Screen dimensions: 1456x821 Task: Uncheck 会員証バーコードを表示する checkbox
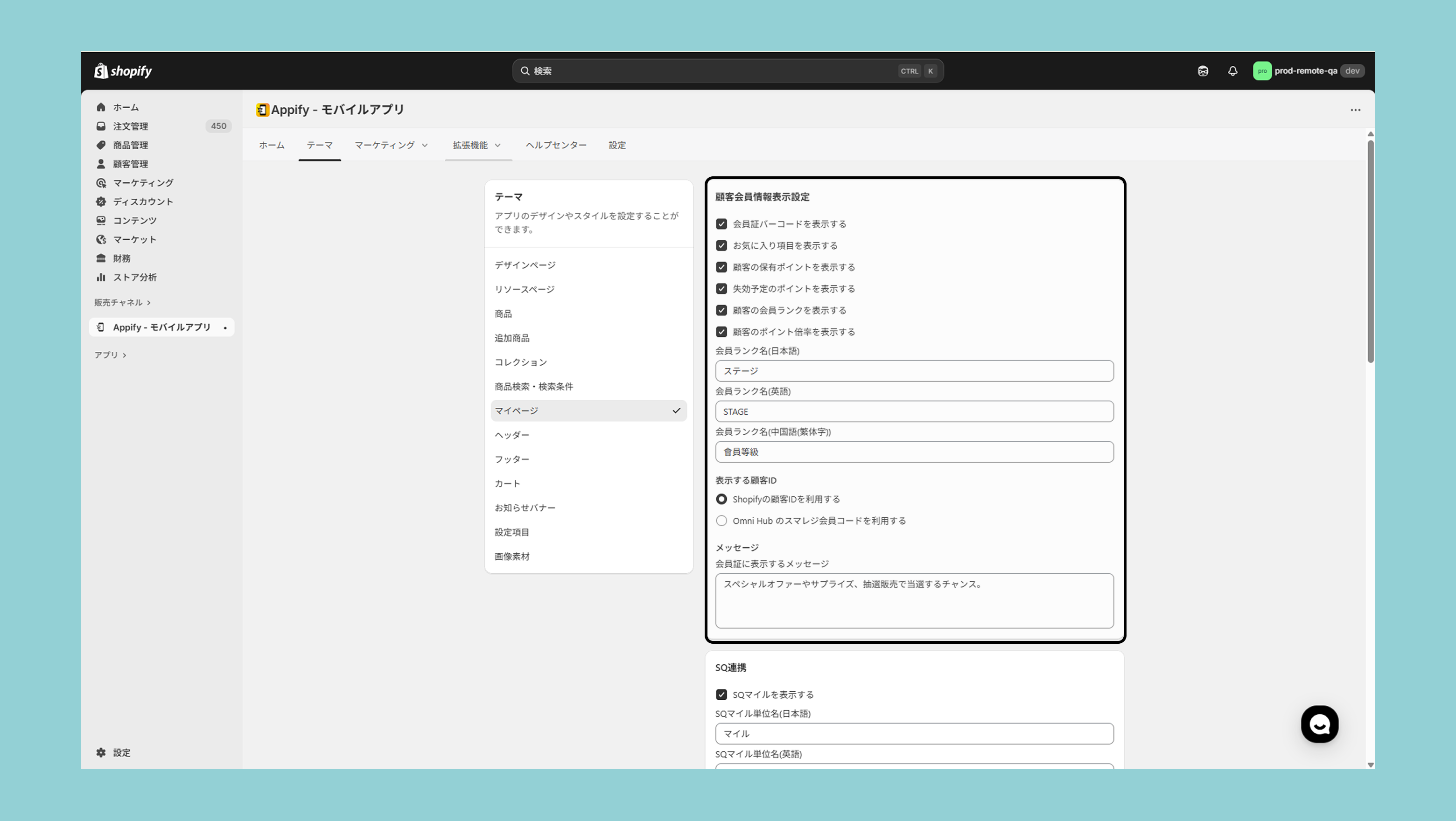721,224
